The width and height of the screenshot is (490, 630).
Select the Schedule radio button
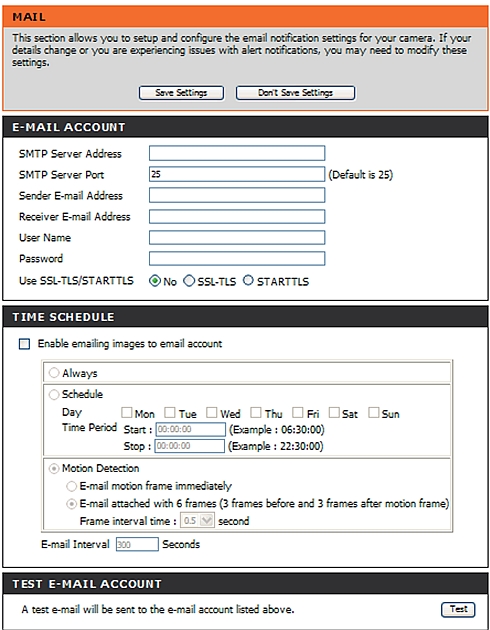54,395
